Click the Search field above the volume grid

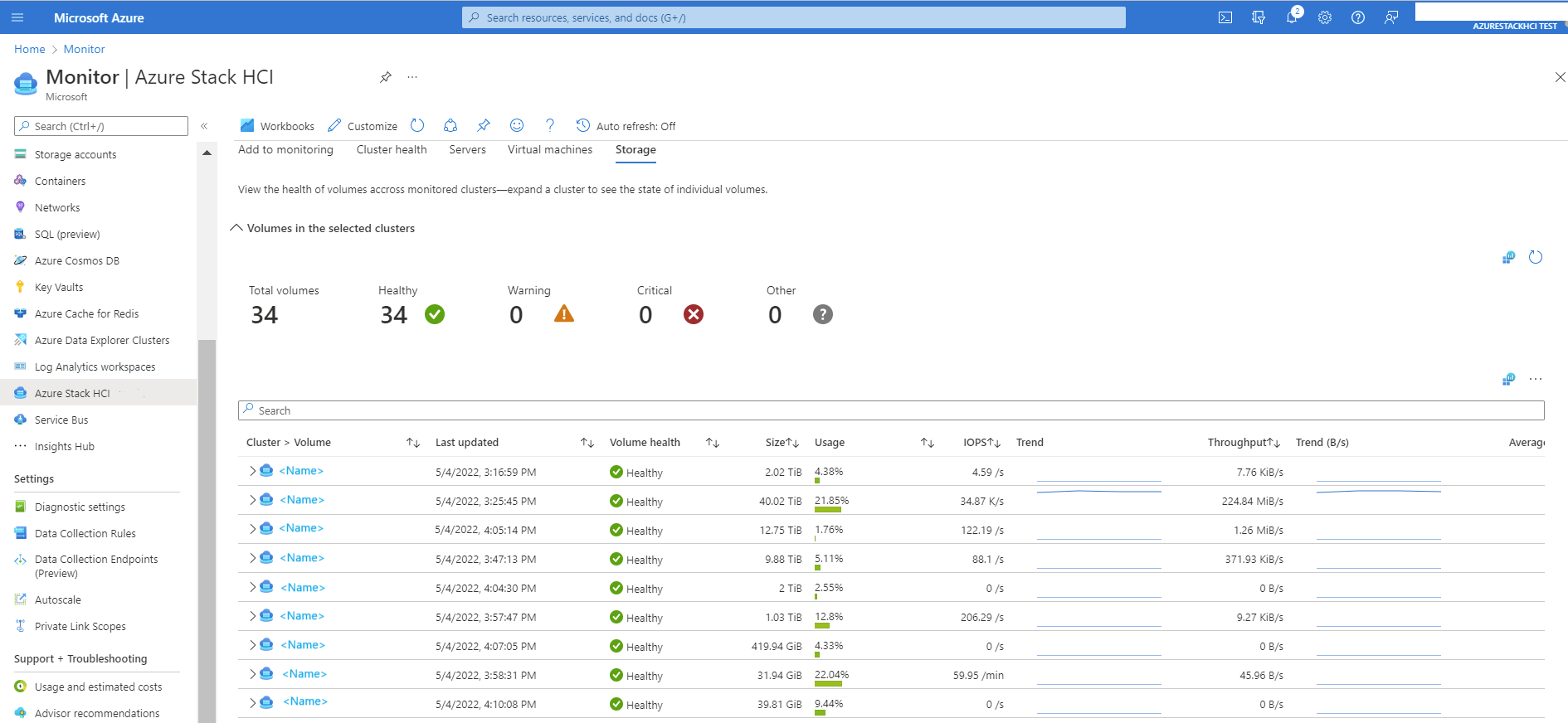click(x=891, y=410)
